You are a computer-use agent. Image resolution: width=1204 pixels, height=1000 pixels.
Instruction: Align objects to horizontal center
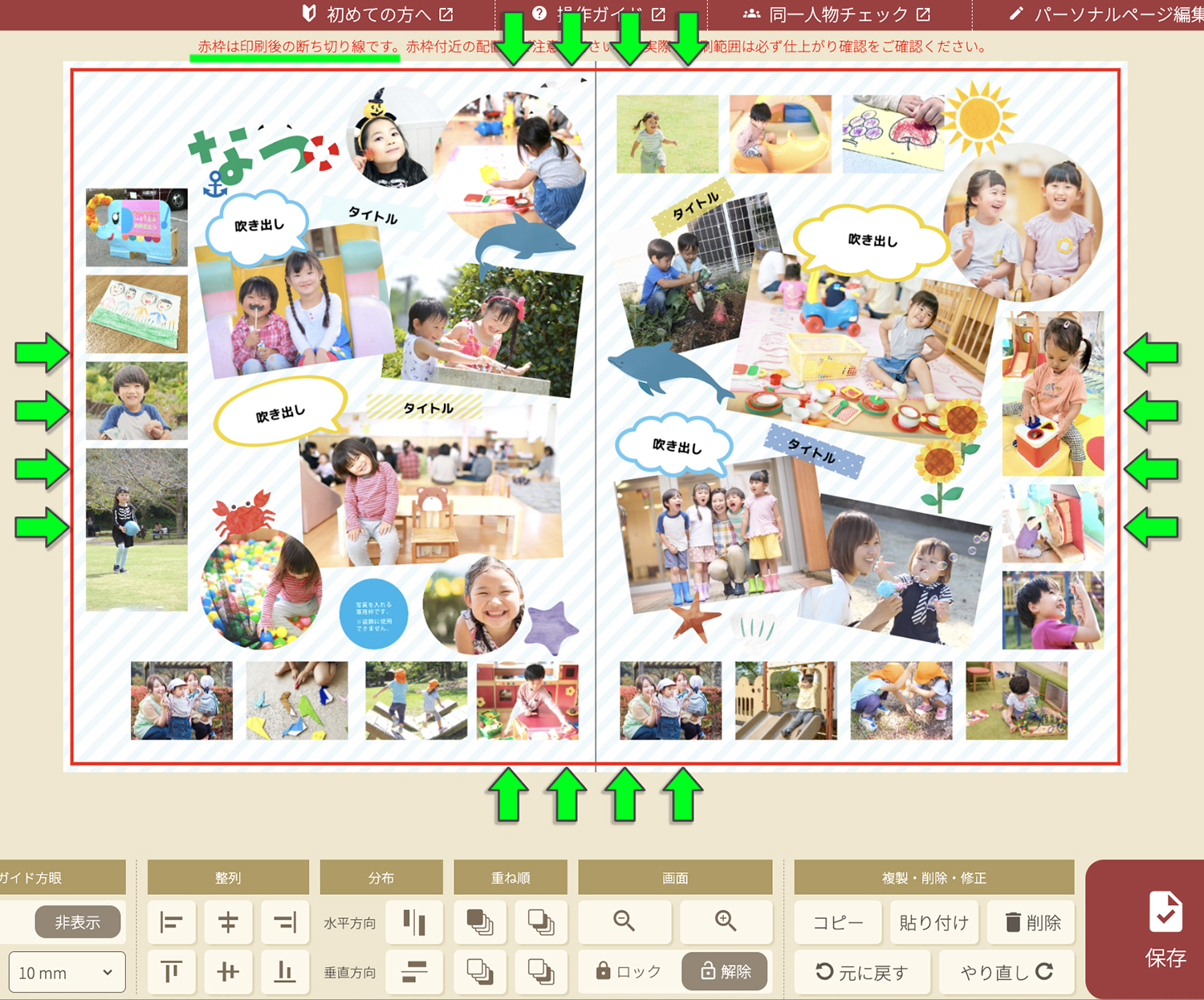point(228,922)
